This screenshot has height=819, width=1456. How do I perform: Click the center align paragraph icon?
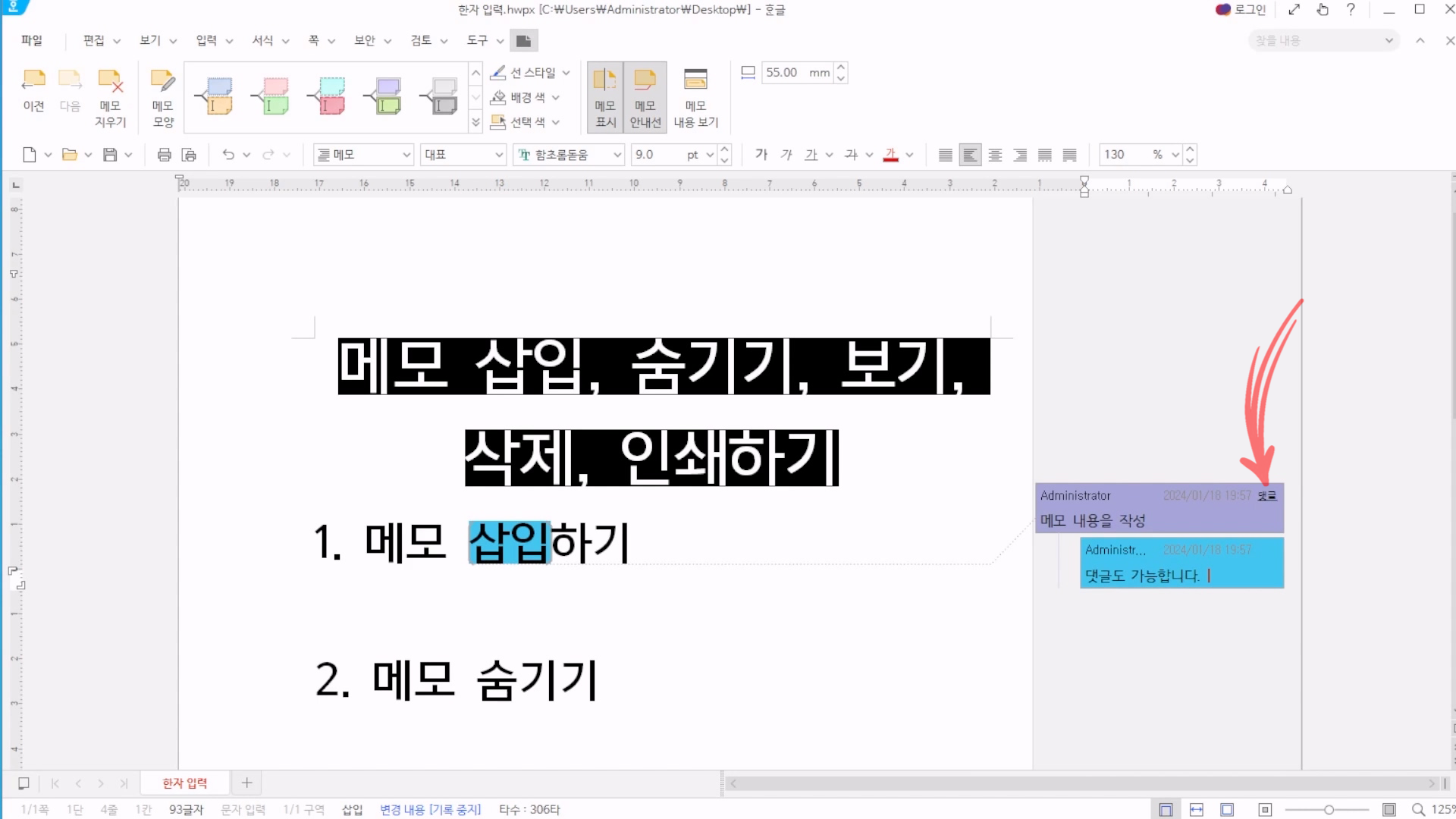995,155
